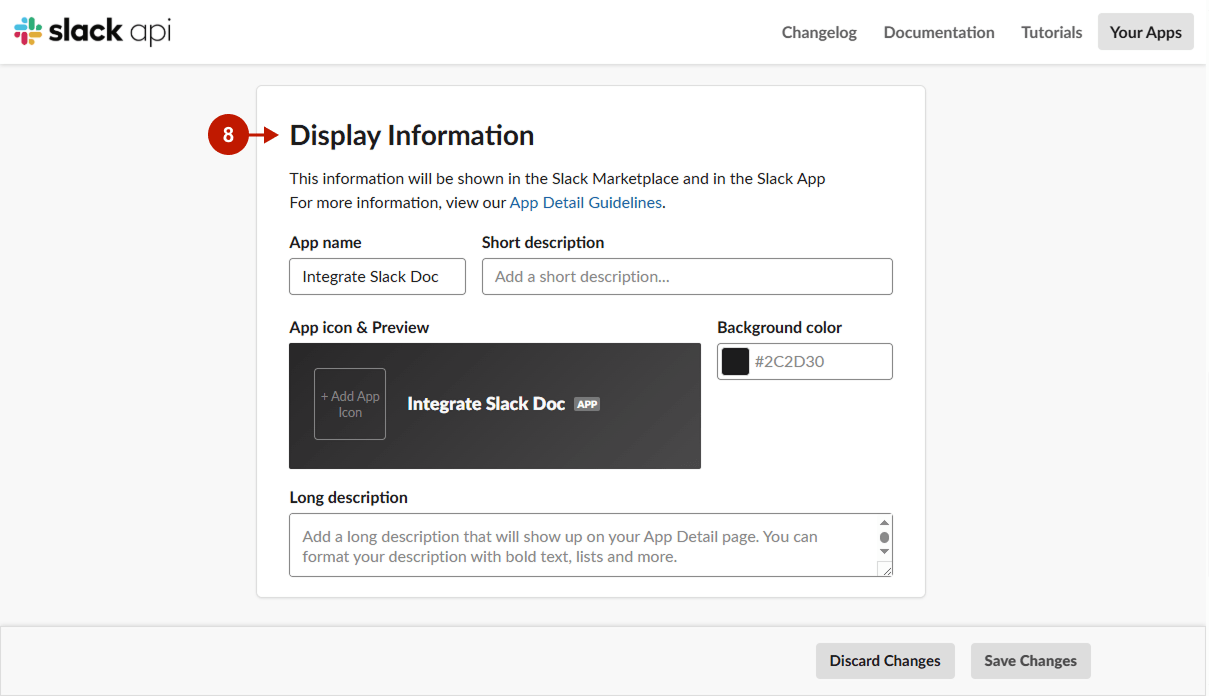Open the Documentation menu item
This screenshot has width=1209, height=696.
[939, 32]
